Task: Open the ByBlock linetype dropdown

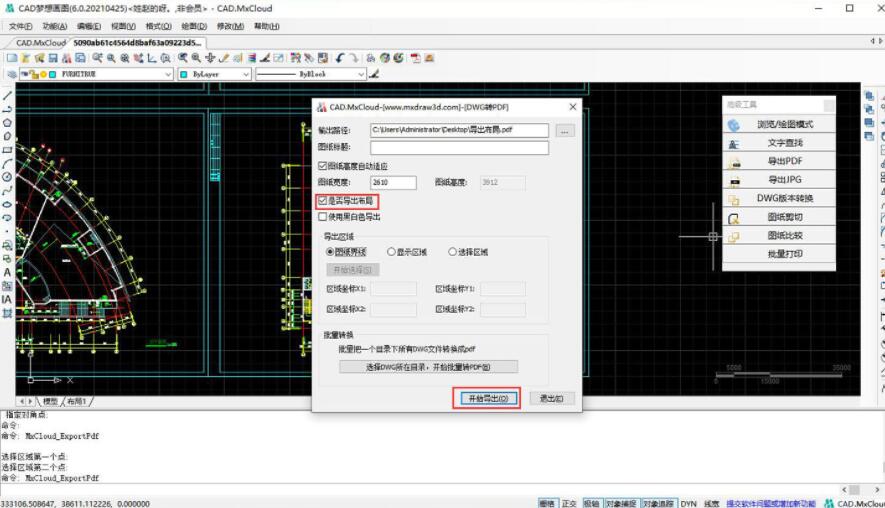Action: [361, 74]
